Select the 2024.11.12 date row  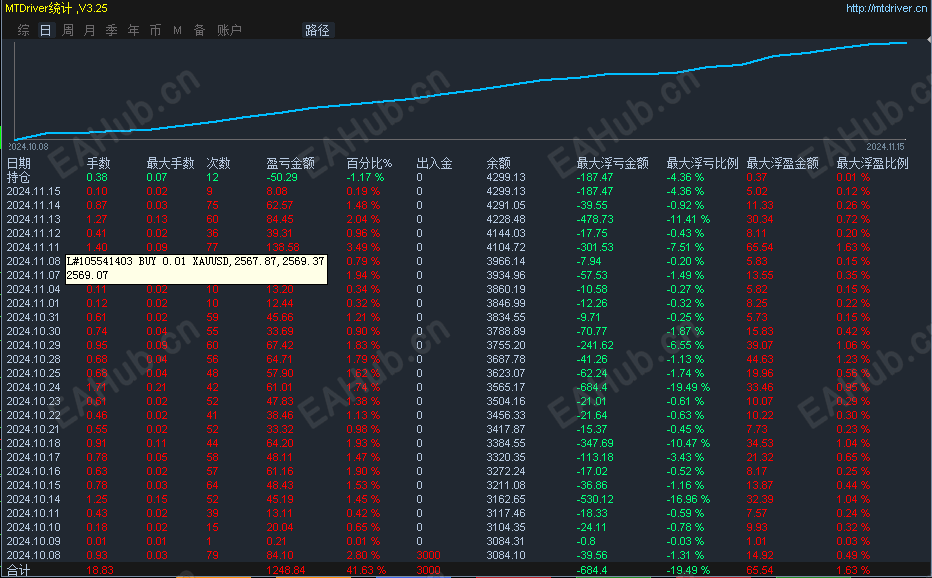(x=33, y=233)
